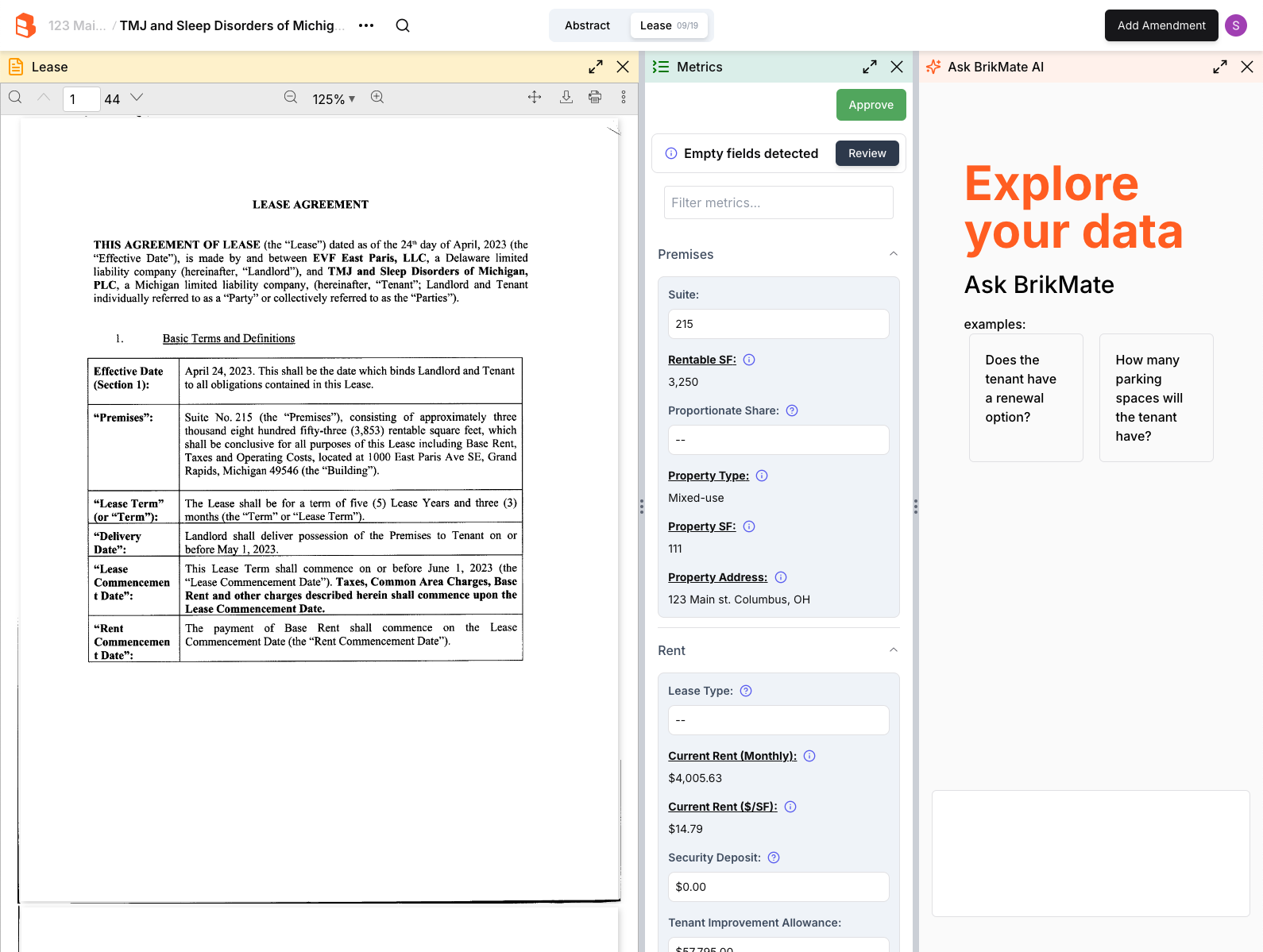Choose the renewal option example question
This screenshot has height=952, width=1263.
coord(1025,397)
